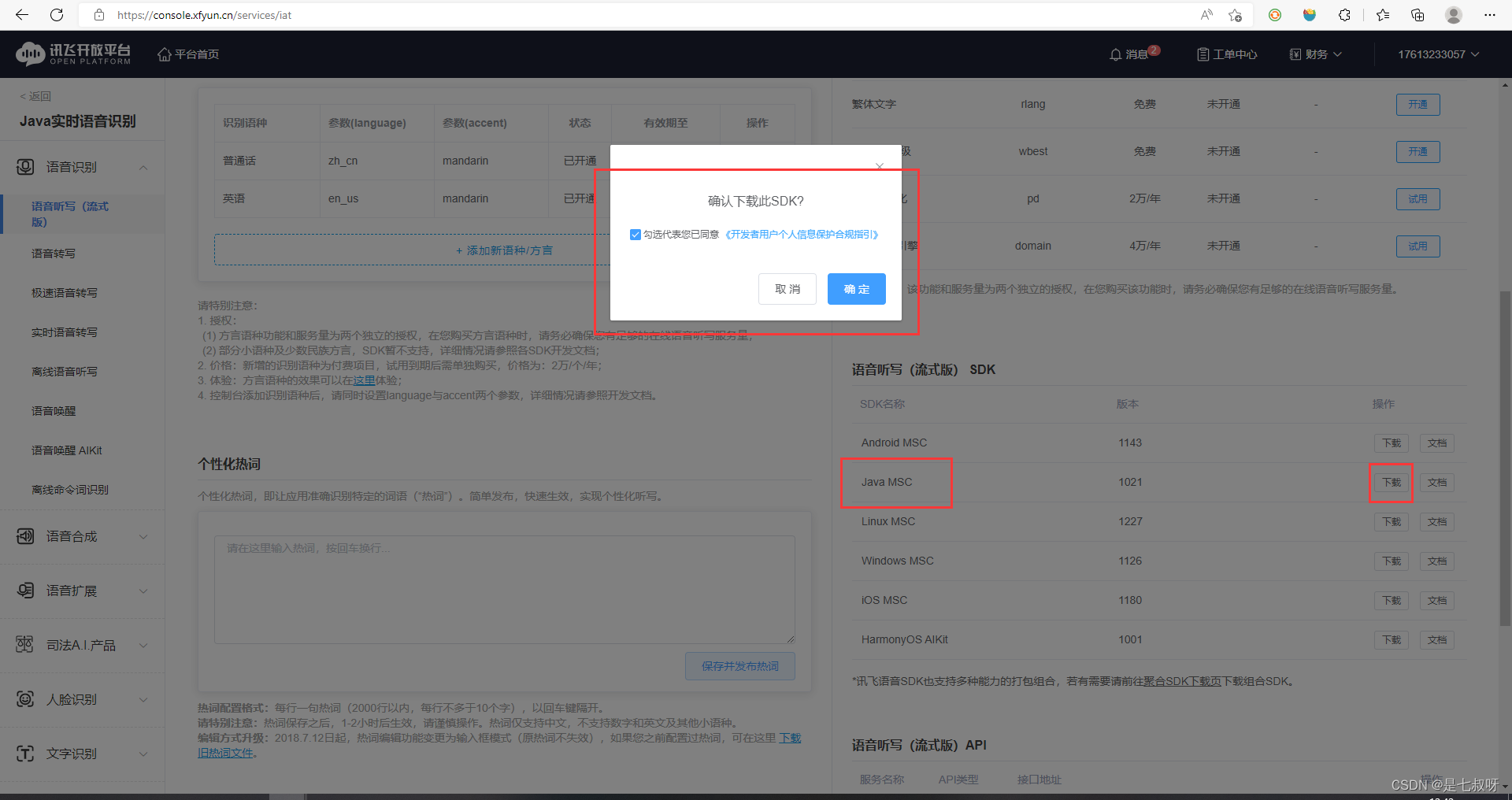The width and height of the screenshot is (1512, 800).
Task: Click the 司法A.I.产品 sidebar icon
Action: (25, 645)
